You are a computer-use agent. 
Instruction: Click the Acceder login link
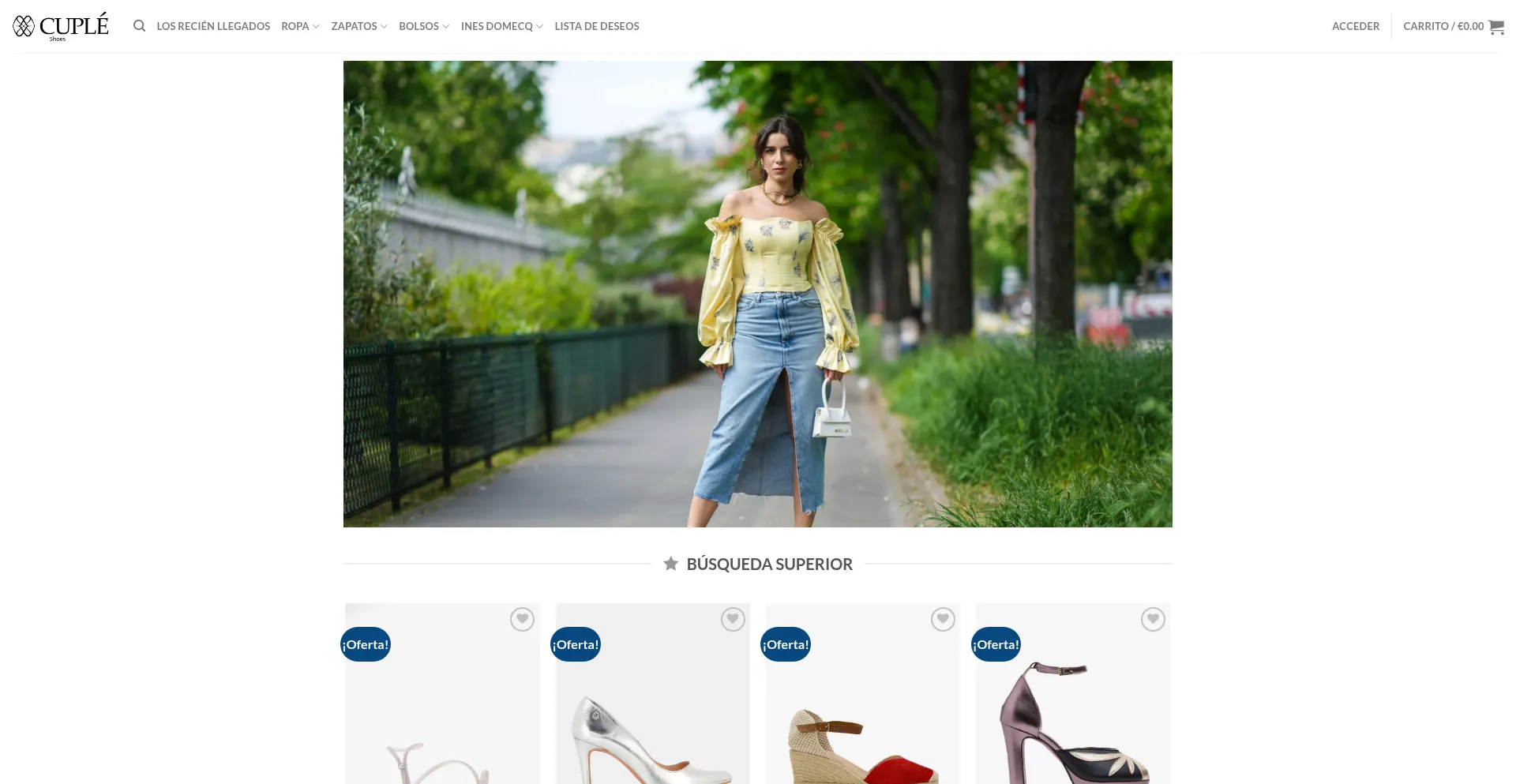[1355, 26]
